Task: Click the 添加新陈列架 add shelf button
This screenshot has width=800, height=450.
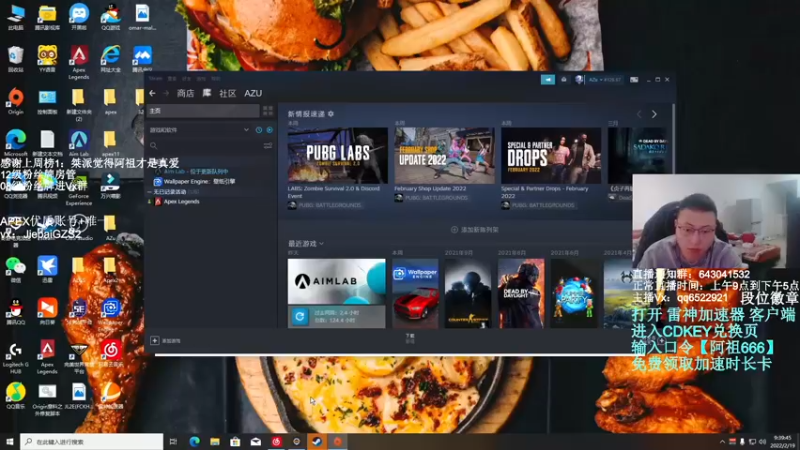Action: [475, 230]
